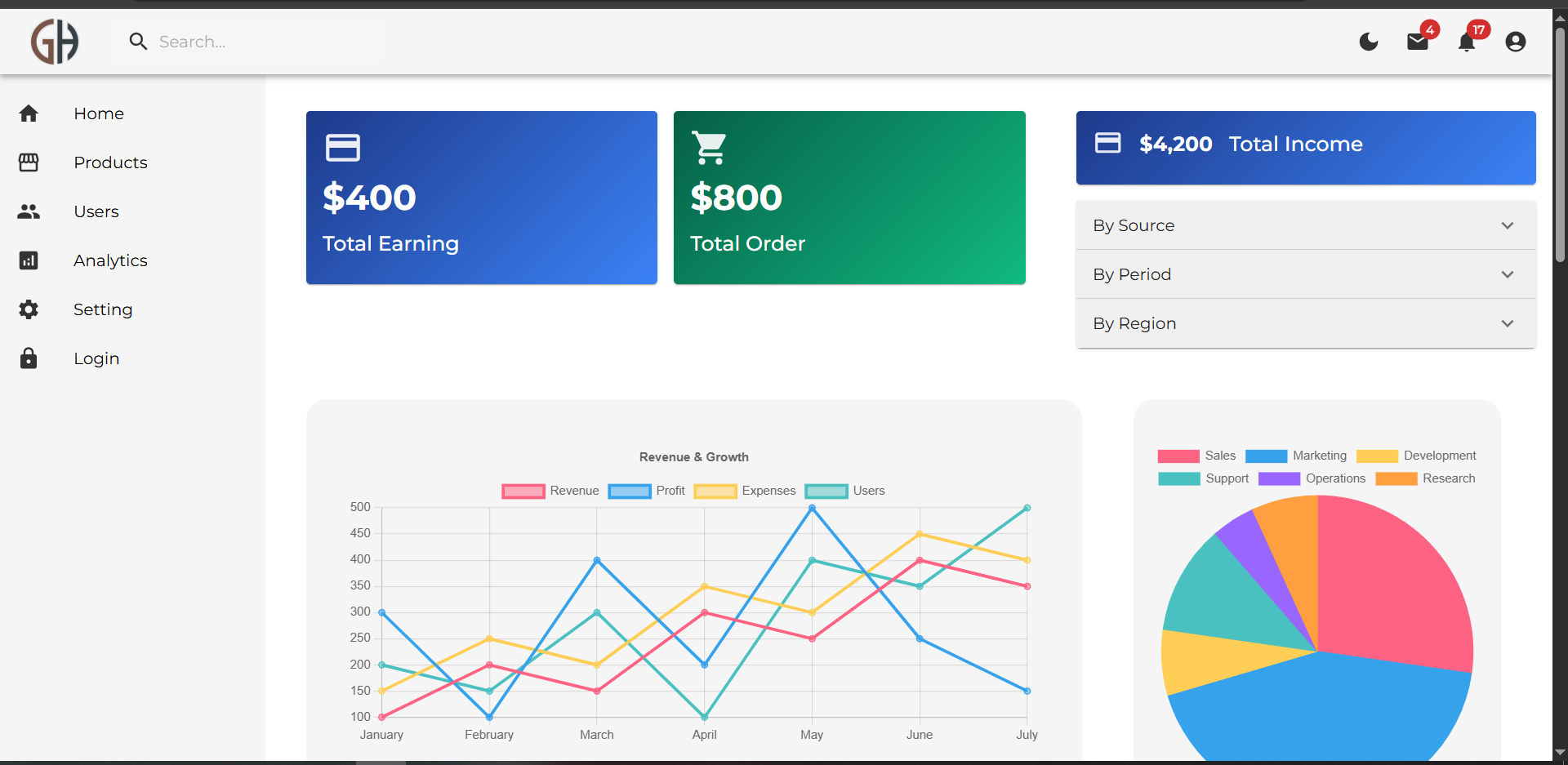Click the $400 earning amount
Screen dimensions: 1568x765
369,198
